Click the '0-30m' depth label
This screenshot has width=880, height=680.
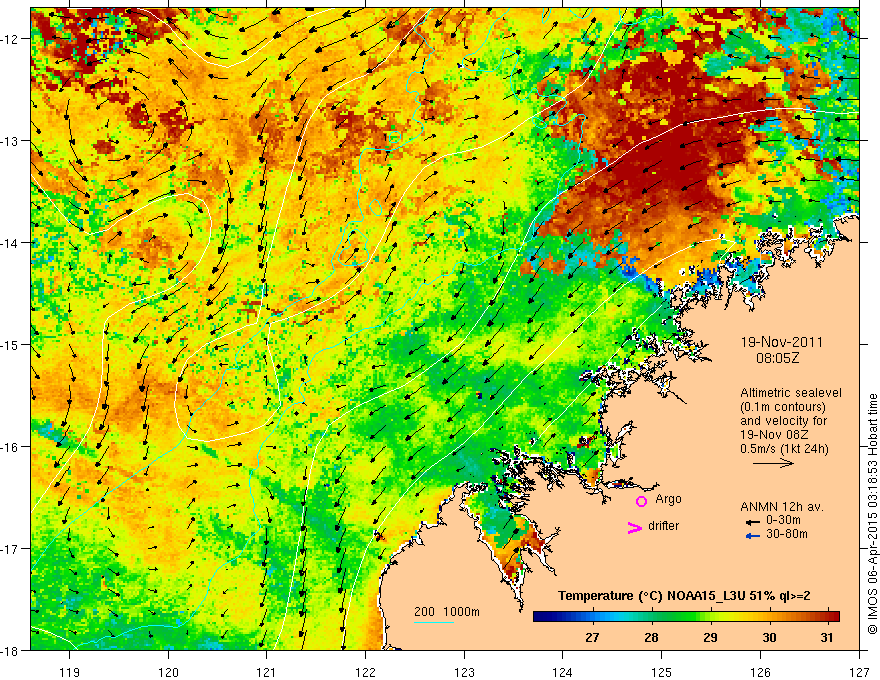[783, 520]
